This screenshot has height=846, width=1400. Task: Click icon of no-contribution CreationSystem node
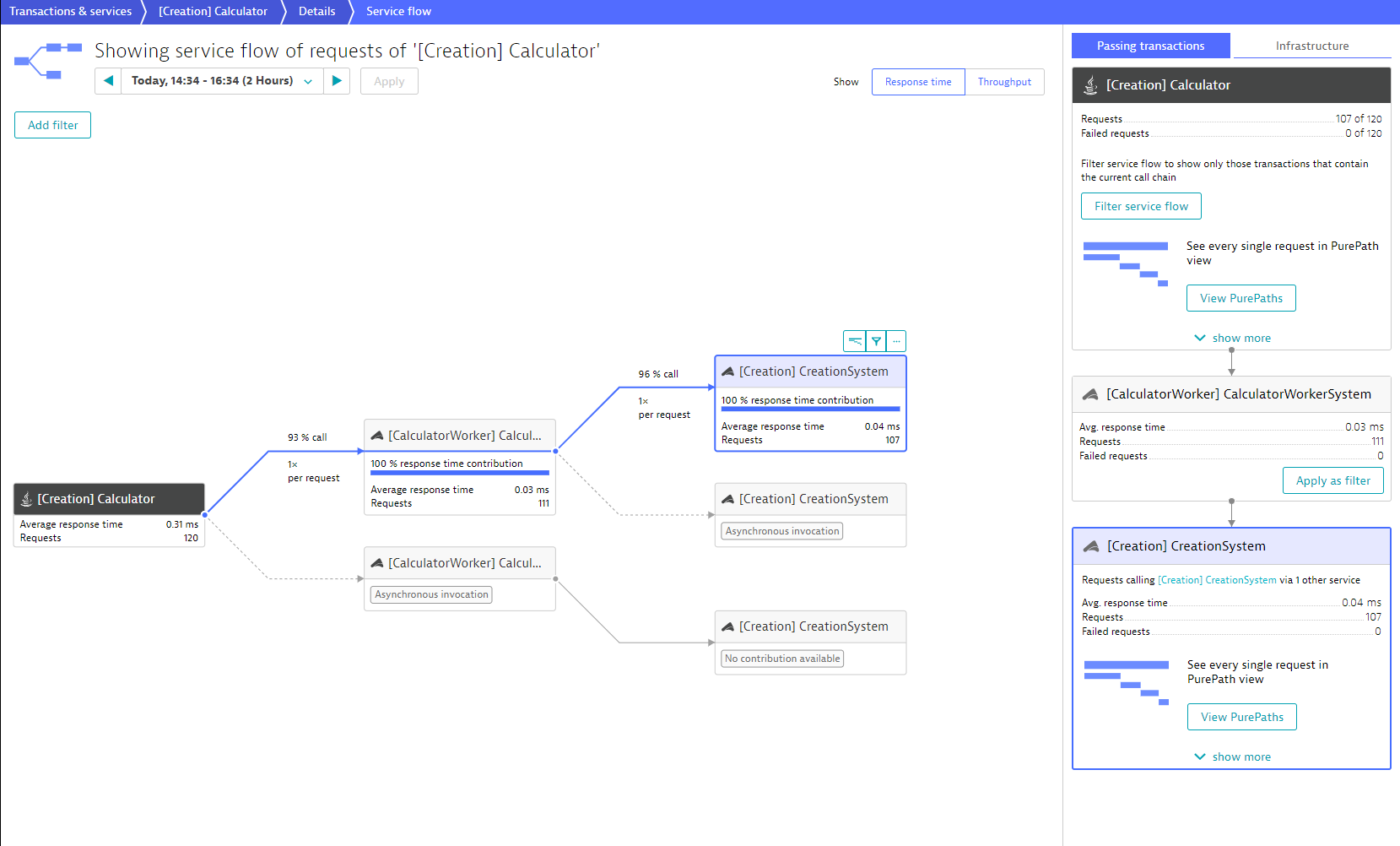tap(728, 626)
